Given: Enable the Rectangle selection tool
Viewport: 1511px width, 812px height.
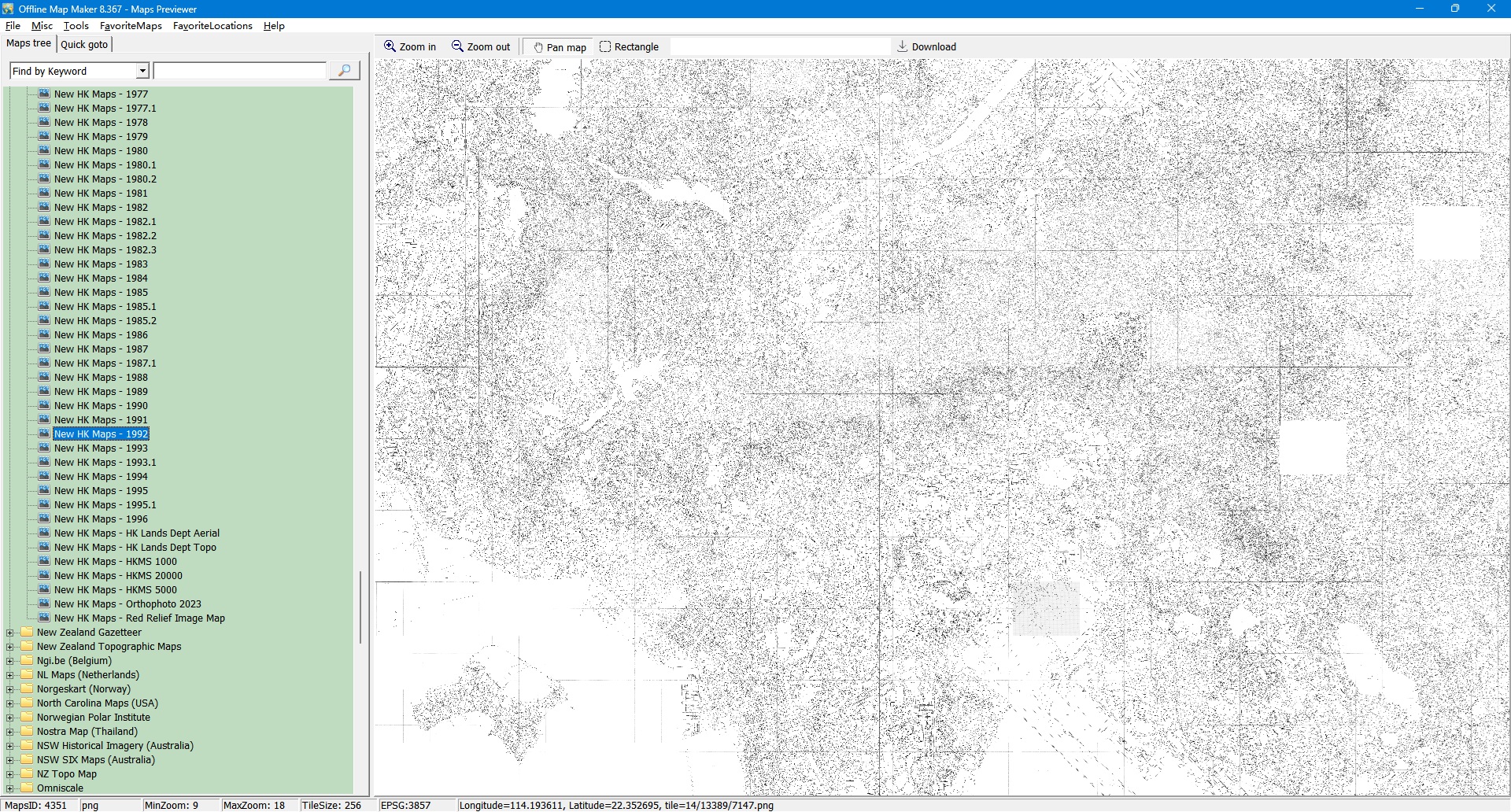Looking at the screenshot, I should 605,46.
